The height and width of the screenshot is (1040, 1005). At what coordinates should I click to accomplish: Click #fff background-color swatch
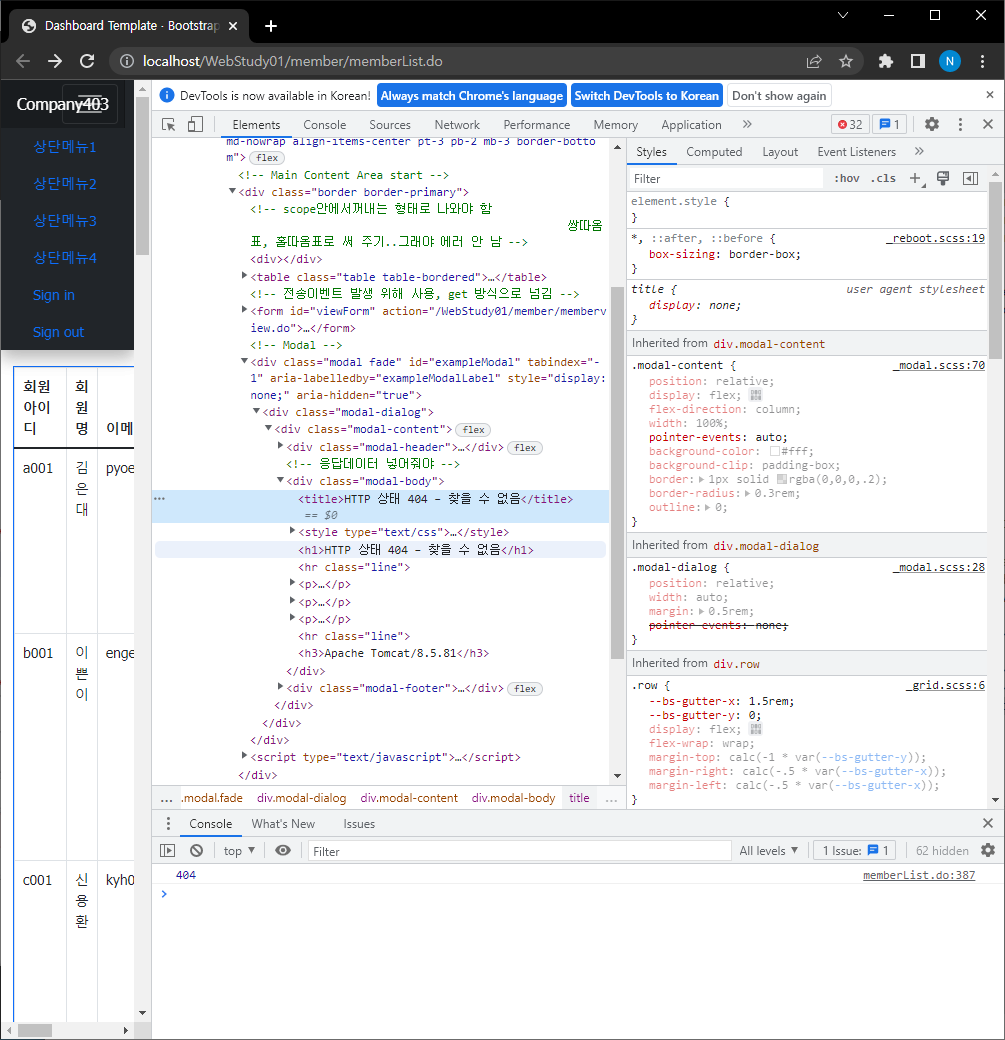tap(774, 452)
